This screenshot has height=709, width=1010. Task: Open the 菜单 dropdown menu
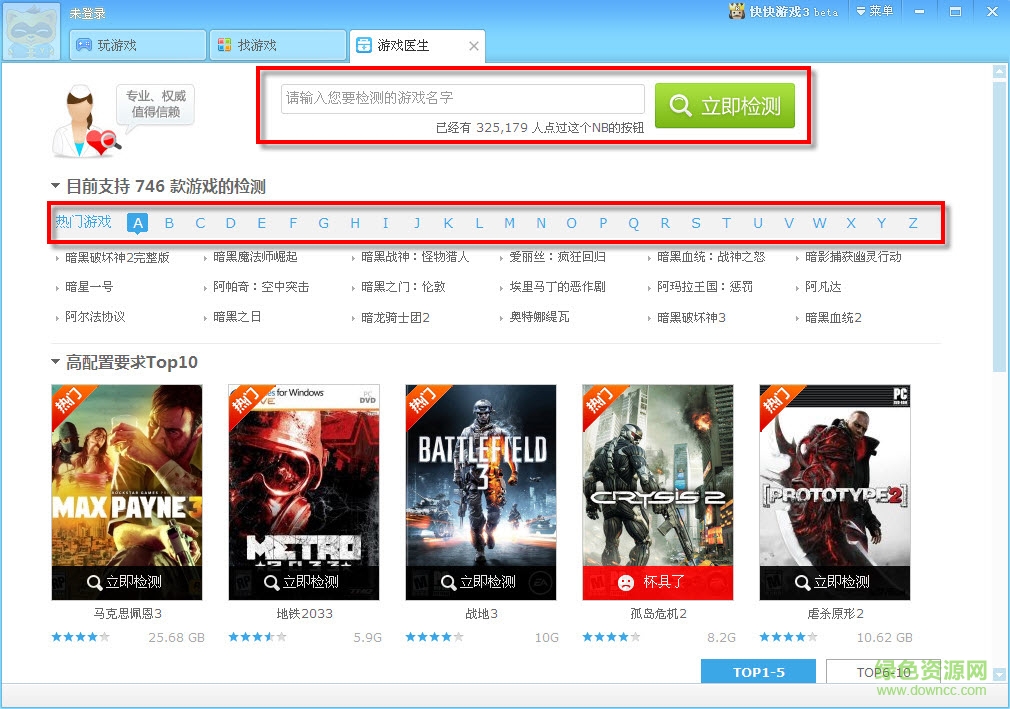point(874,11)
